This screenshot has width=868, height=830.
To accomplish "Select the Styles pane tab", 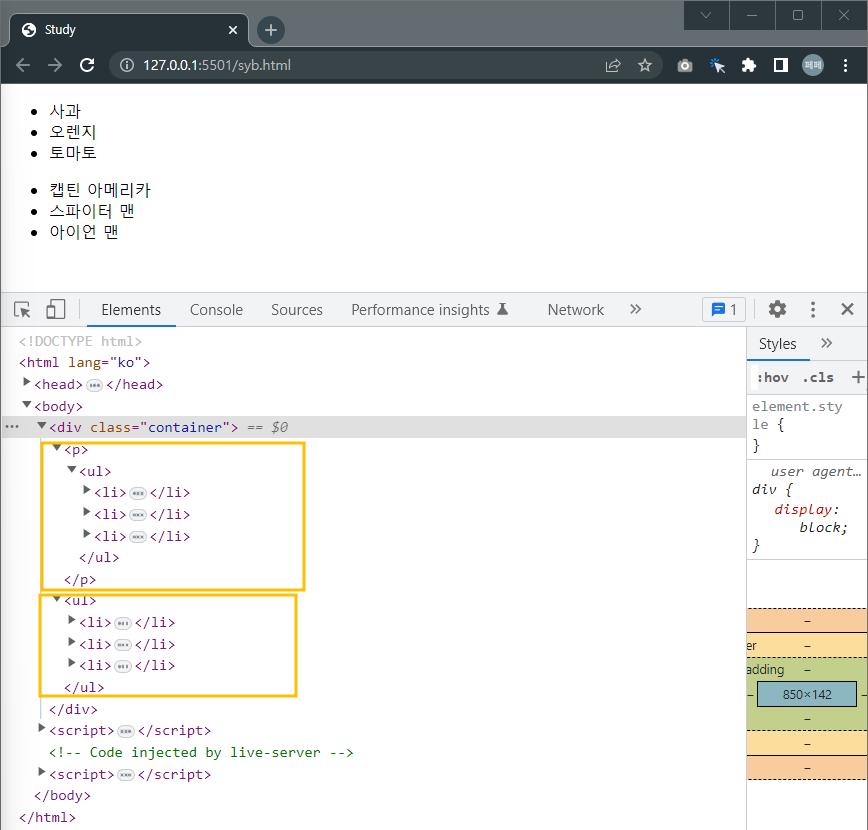I will tap(777, 344).
